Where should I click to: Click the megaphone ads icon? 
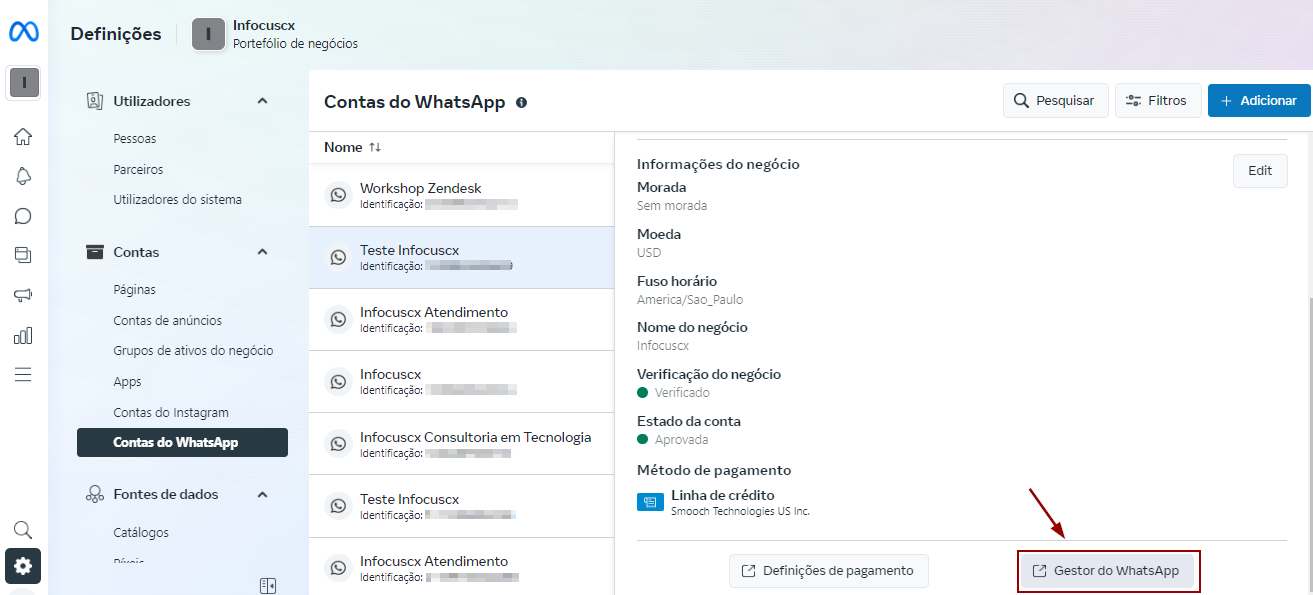23,295
